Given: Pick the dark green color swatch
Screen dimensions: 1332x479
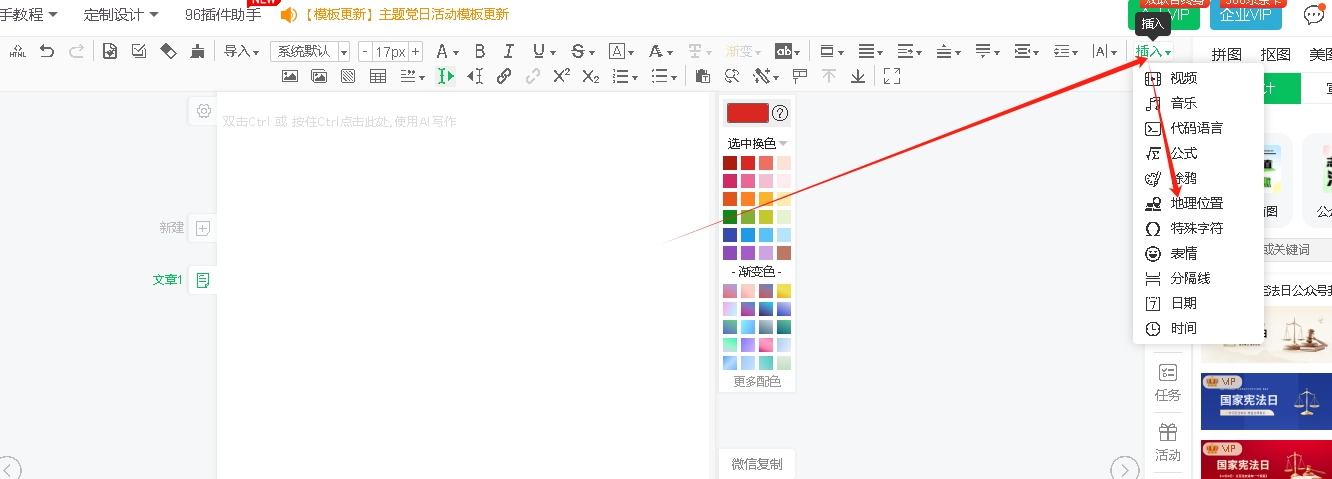Looking at the screenshot, I should click(x=730, y=217).
